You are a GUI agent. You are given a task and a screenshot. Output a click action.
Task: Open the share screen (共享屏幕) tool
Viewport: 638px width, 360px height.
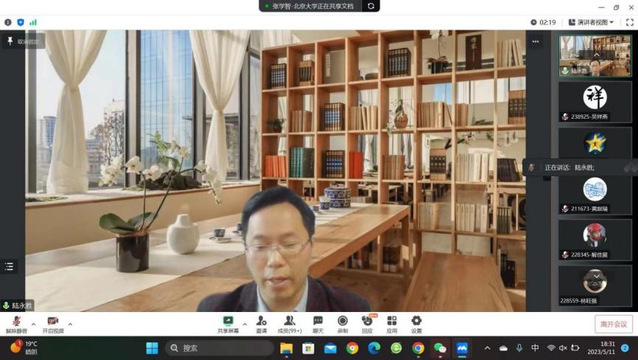click(228, 325)
